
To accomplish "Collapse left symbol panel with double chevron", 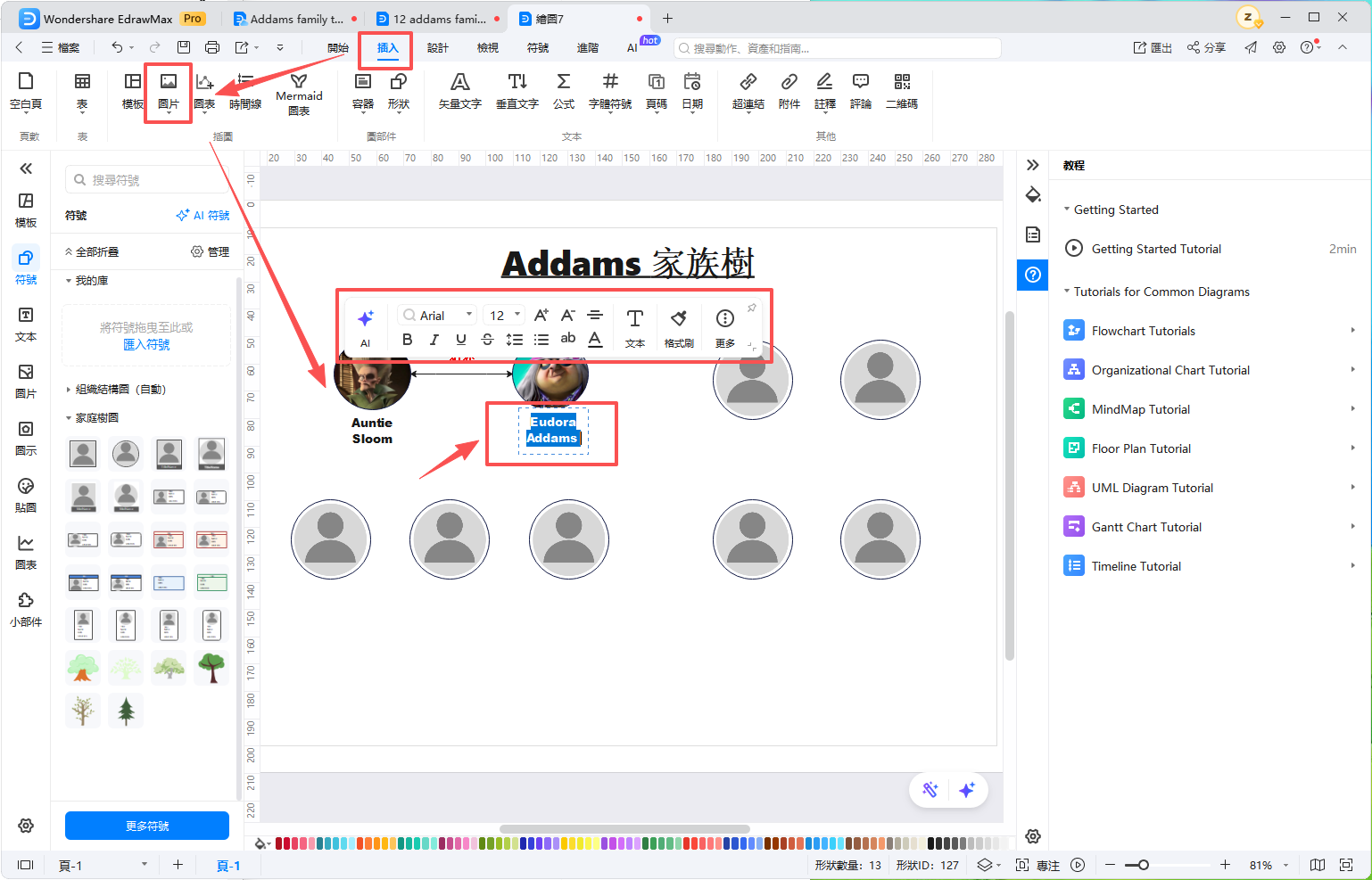I will tap(26, 168).
